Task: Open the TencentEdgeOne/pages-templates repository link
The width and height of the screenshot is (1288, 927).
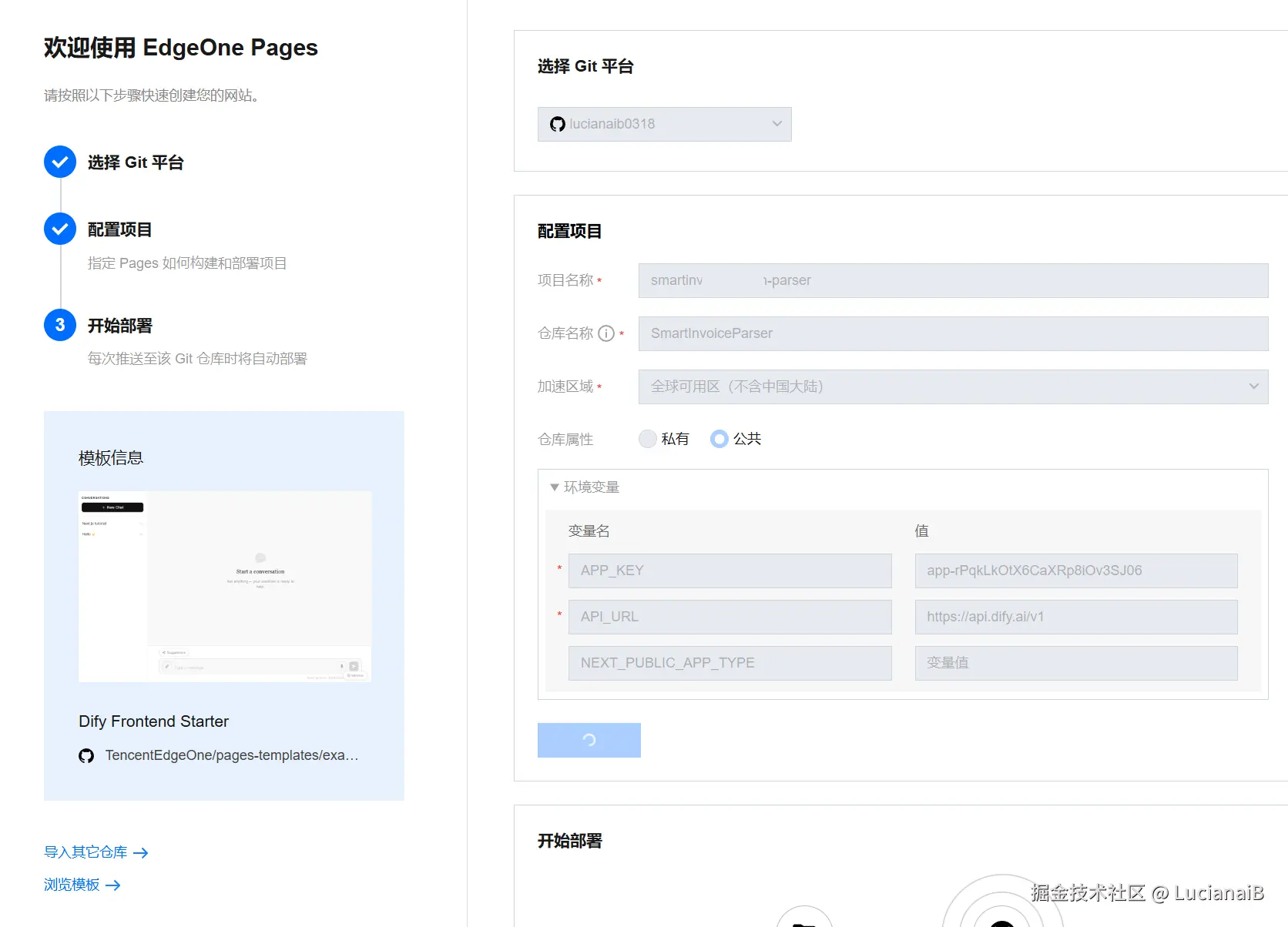Action: [x=232, y=755]
